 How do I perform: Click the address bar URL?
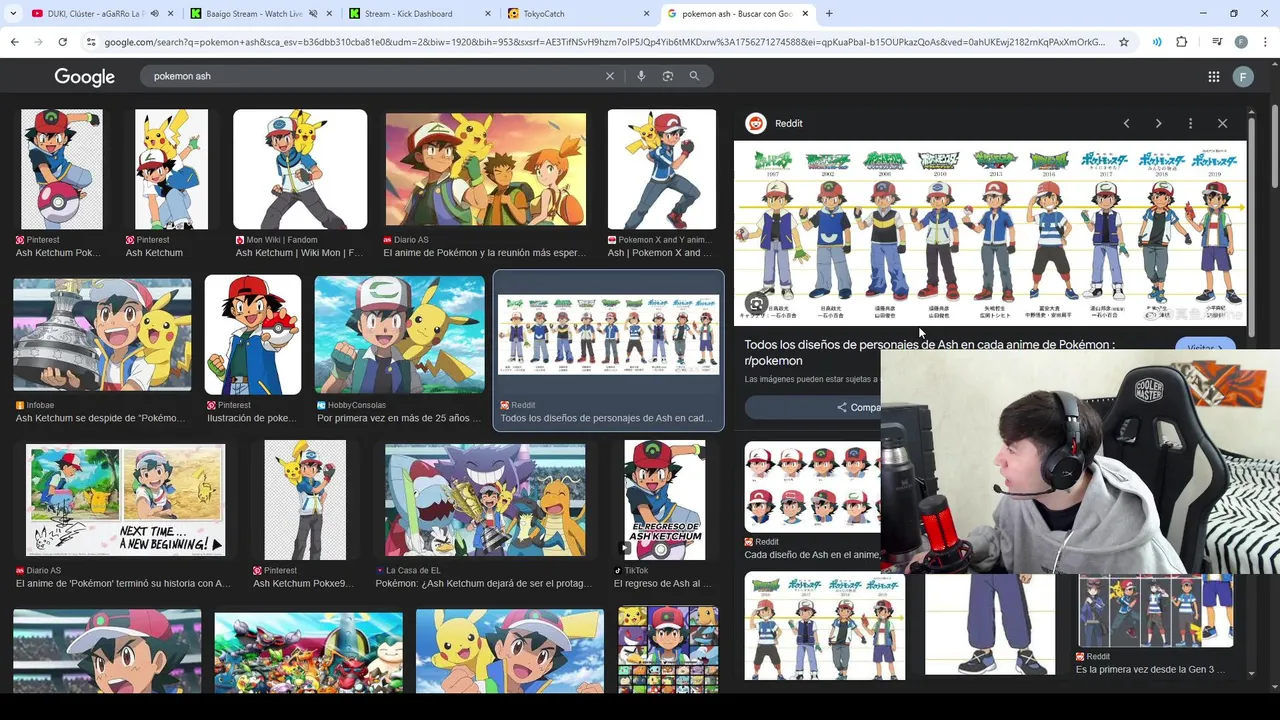604,42
